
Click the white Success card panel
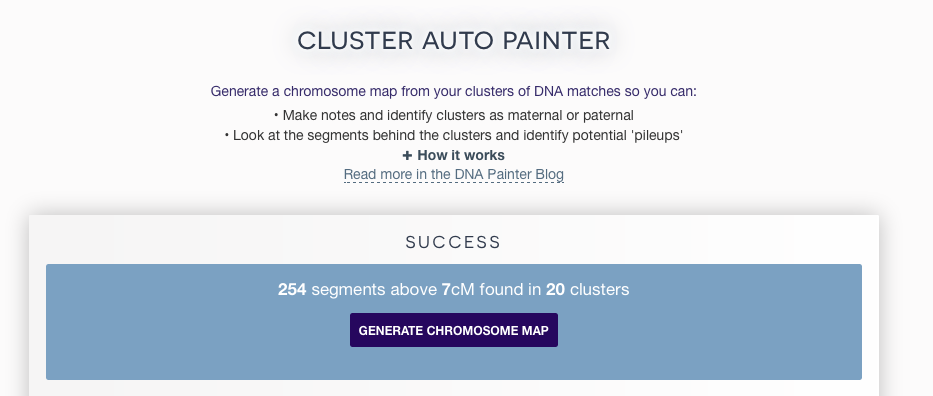point(453,386)
